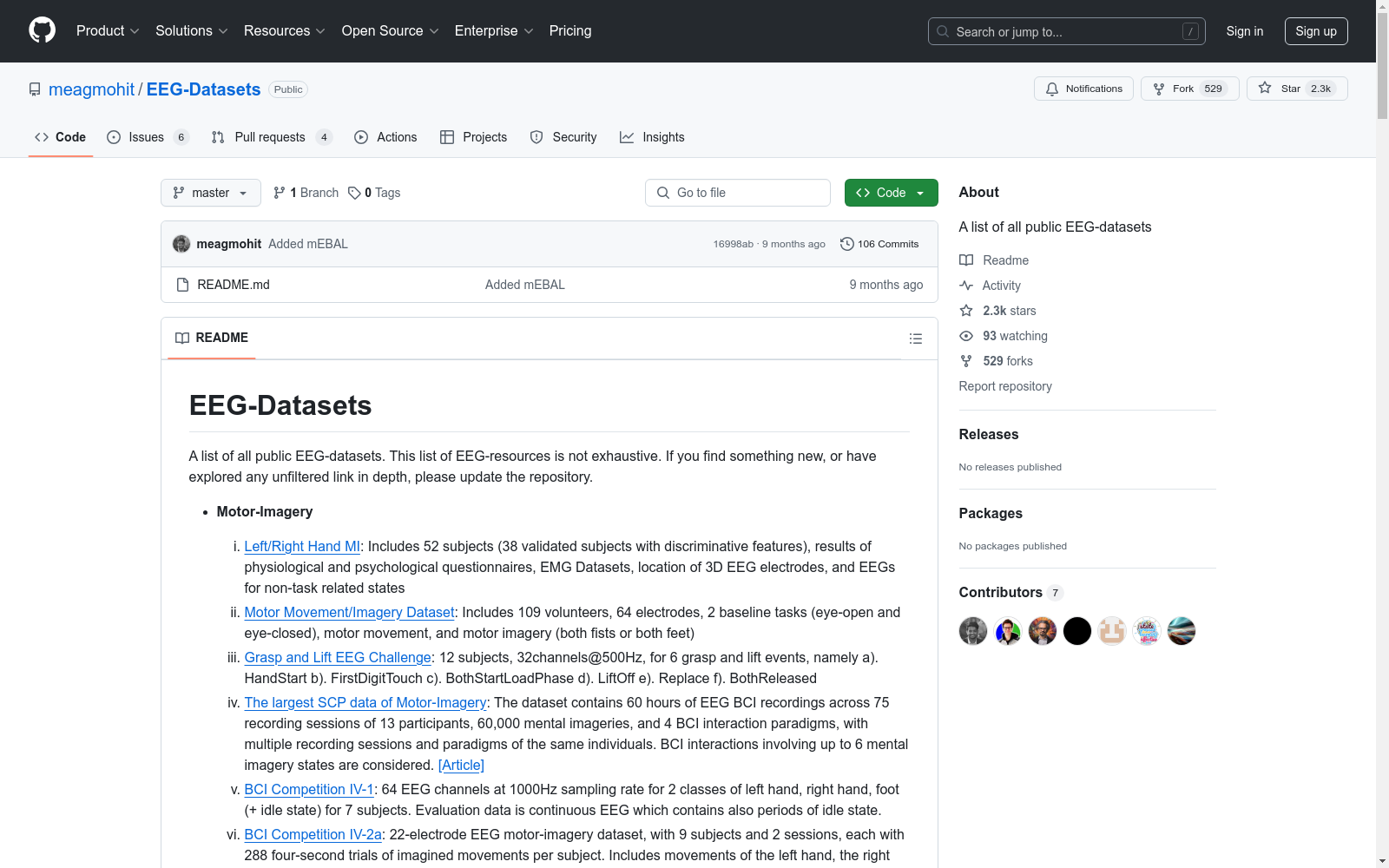Click the branch icon beside 1 Branch
Viewport: 1389px width, 868px height.
coord(280,193)
